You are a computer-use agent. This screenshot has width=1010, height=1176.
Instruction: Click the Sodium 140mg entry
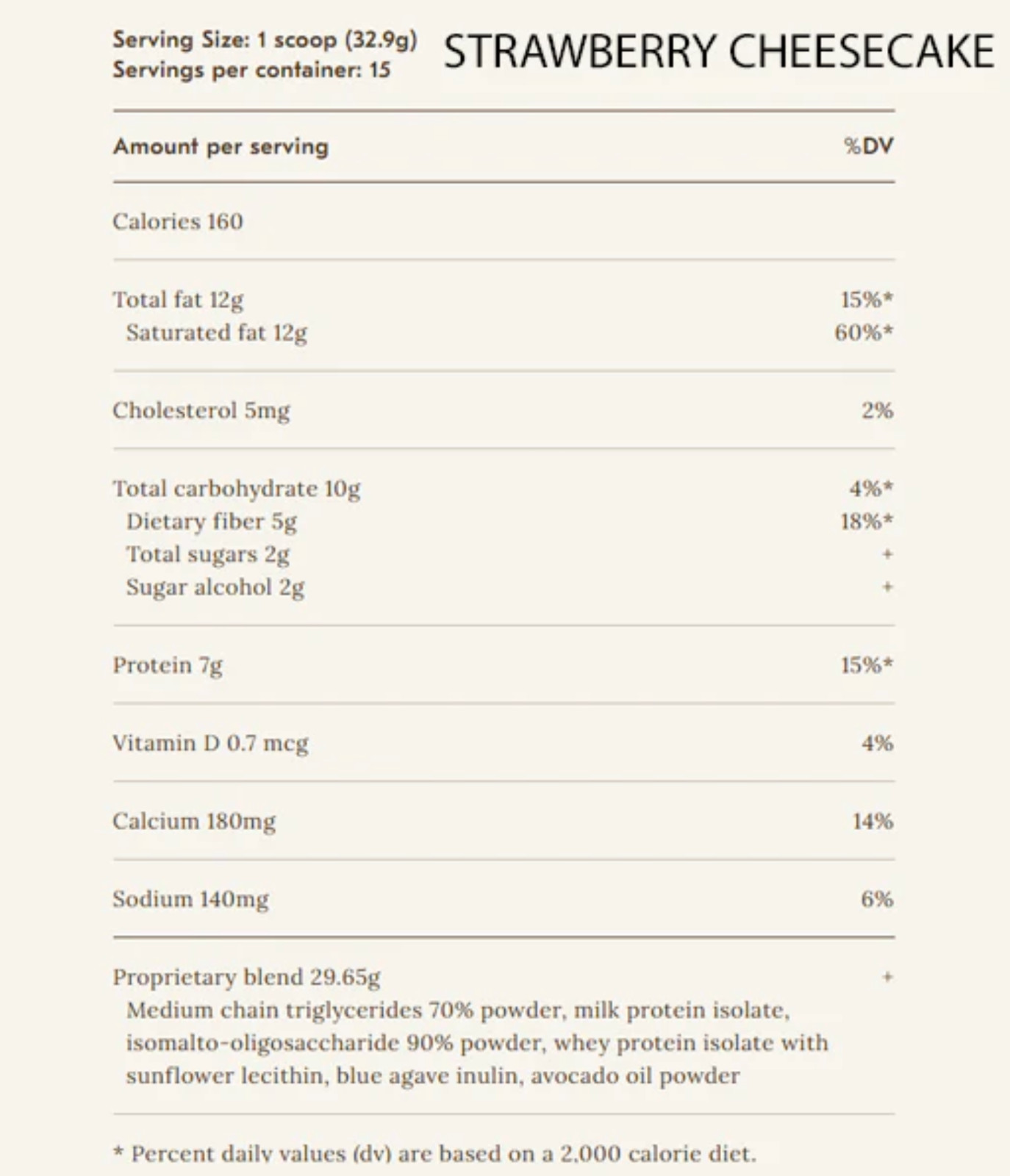191,899
